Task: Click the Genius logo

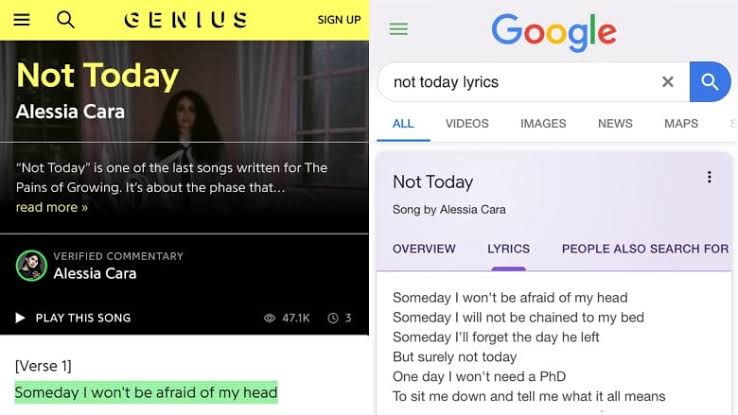Action: [185, 20]
